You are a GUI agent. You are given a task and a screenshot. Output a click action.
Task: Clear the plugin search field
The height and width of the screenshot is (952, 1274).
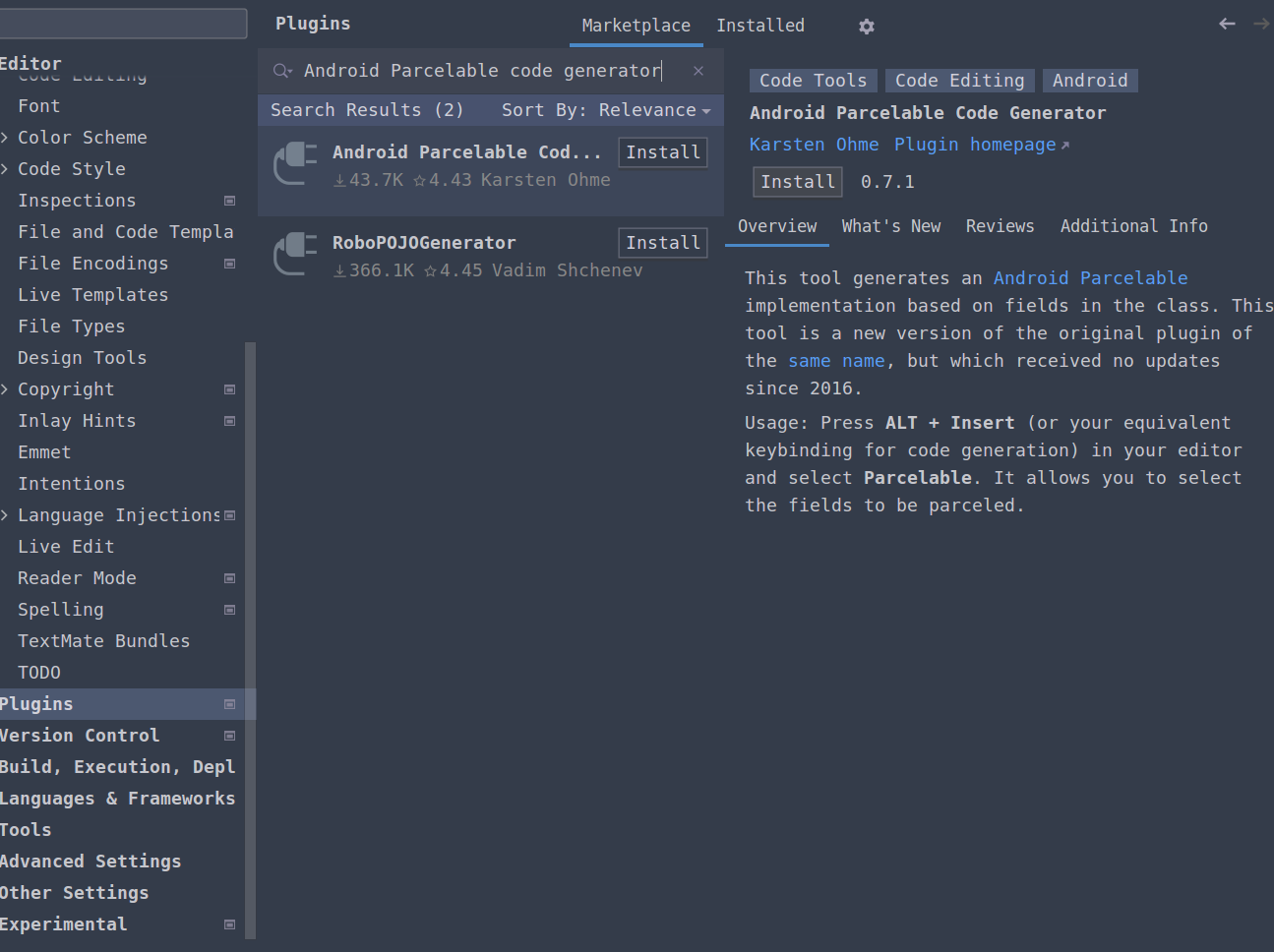(698, 71)
